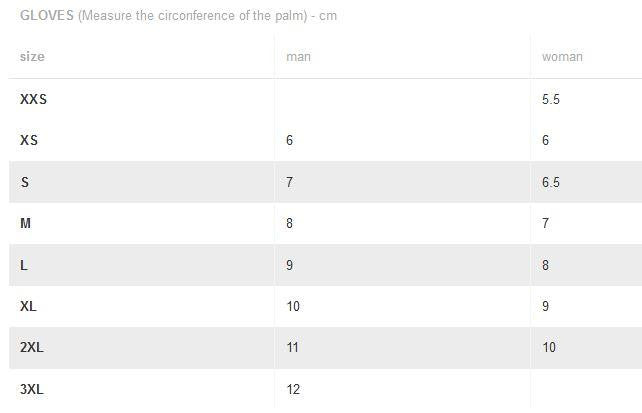Select the 'size' column header
642x413 pixels.
tap(32, 56)
